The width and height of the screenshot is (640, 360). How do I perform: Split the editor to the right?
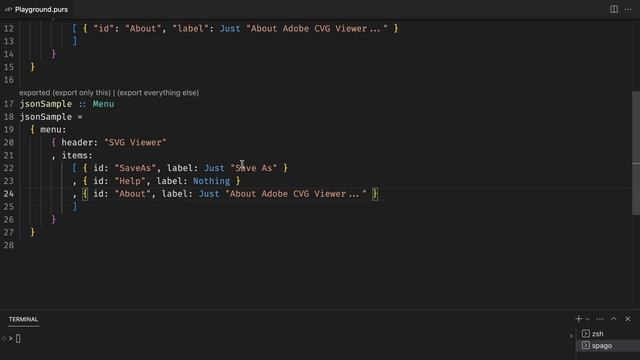[613, 9]
